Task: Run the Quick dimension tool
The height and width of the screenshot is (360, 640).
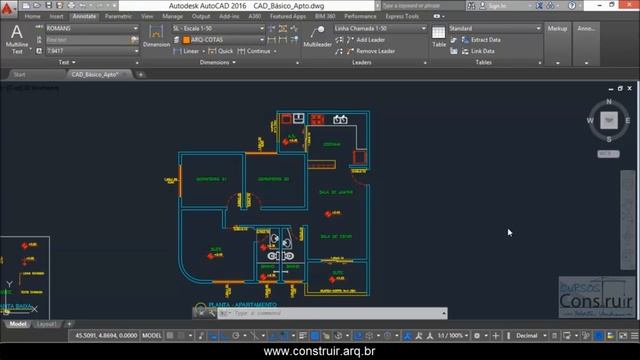Action: pos(220,51)
